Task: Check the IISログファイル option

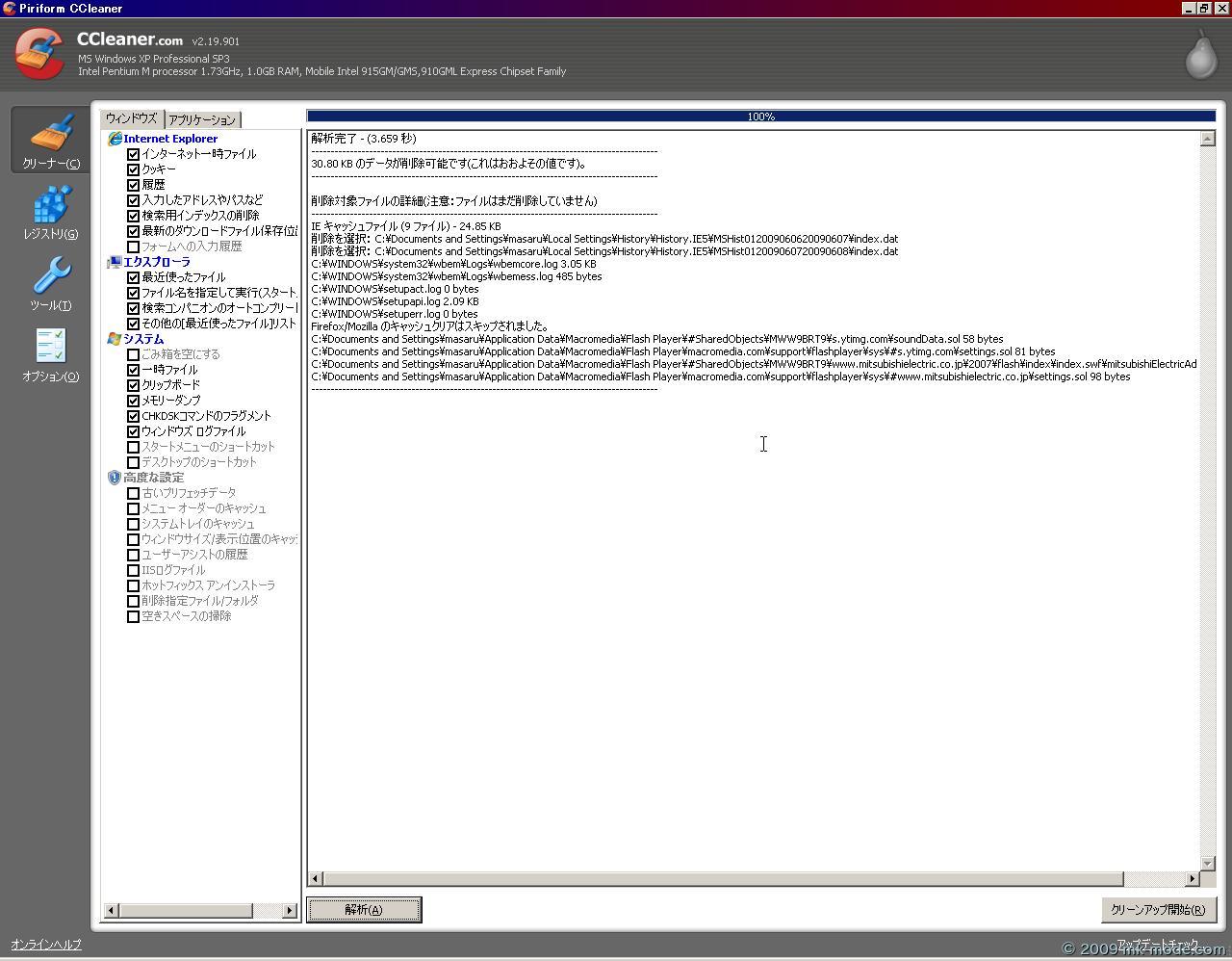Action: (x=134, y=570)
